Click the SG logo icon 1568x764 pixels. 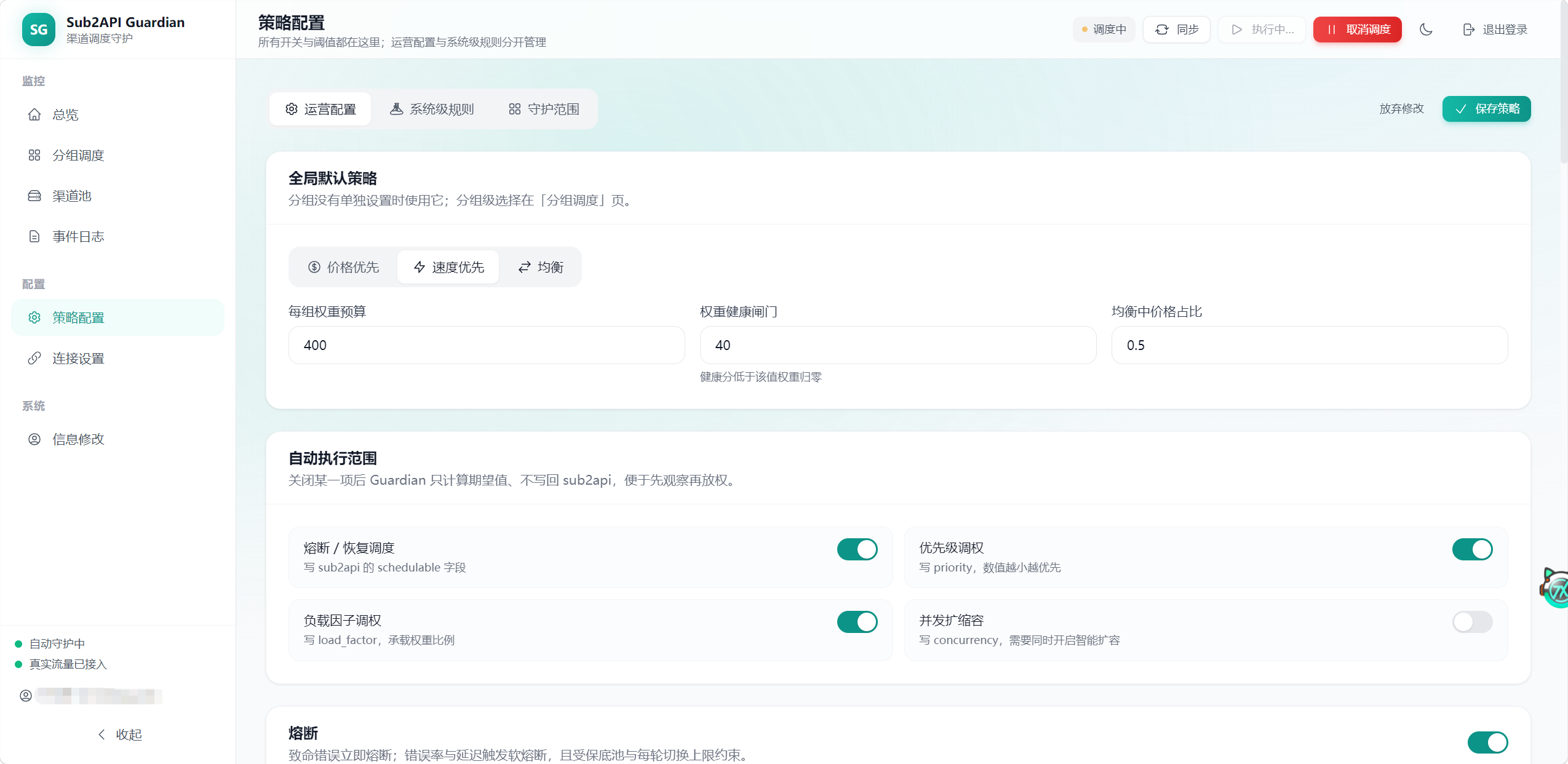click(x=38, y=29)
